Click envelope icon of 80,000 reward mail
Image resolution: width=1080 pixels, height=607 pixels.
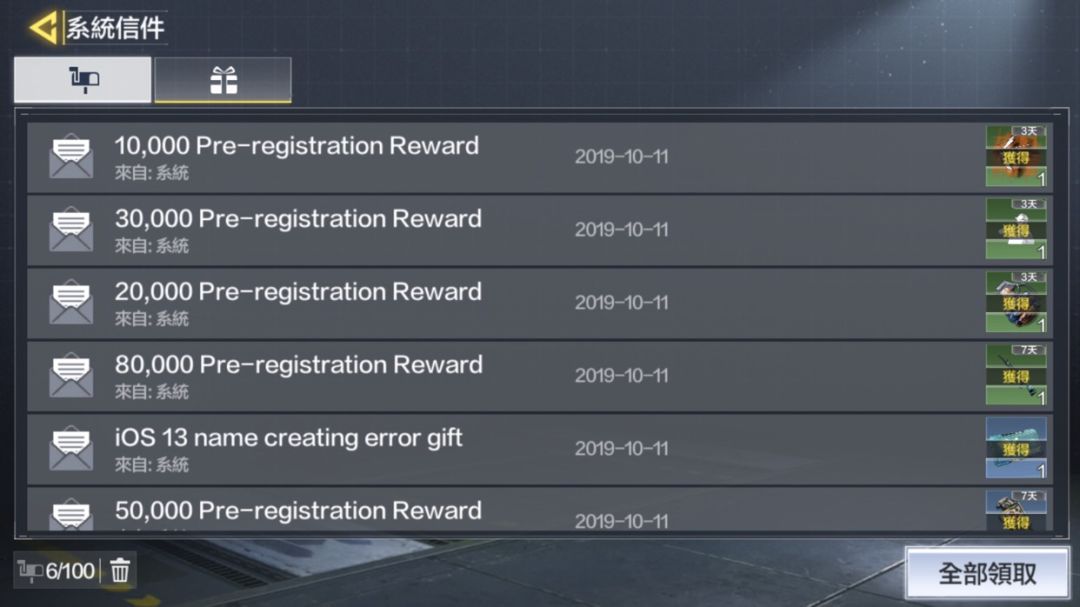(x=71, y=376)
